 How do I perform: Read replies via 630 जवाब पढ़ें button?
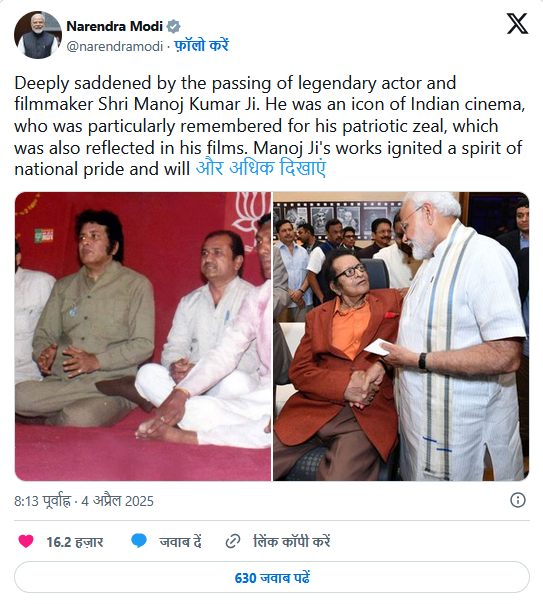[x=272, y=577]
